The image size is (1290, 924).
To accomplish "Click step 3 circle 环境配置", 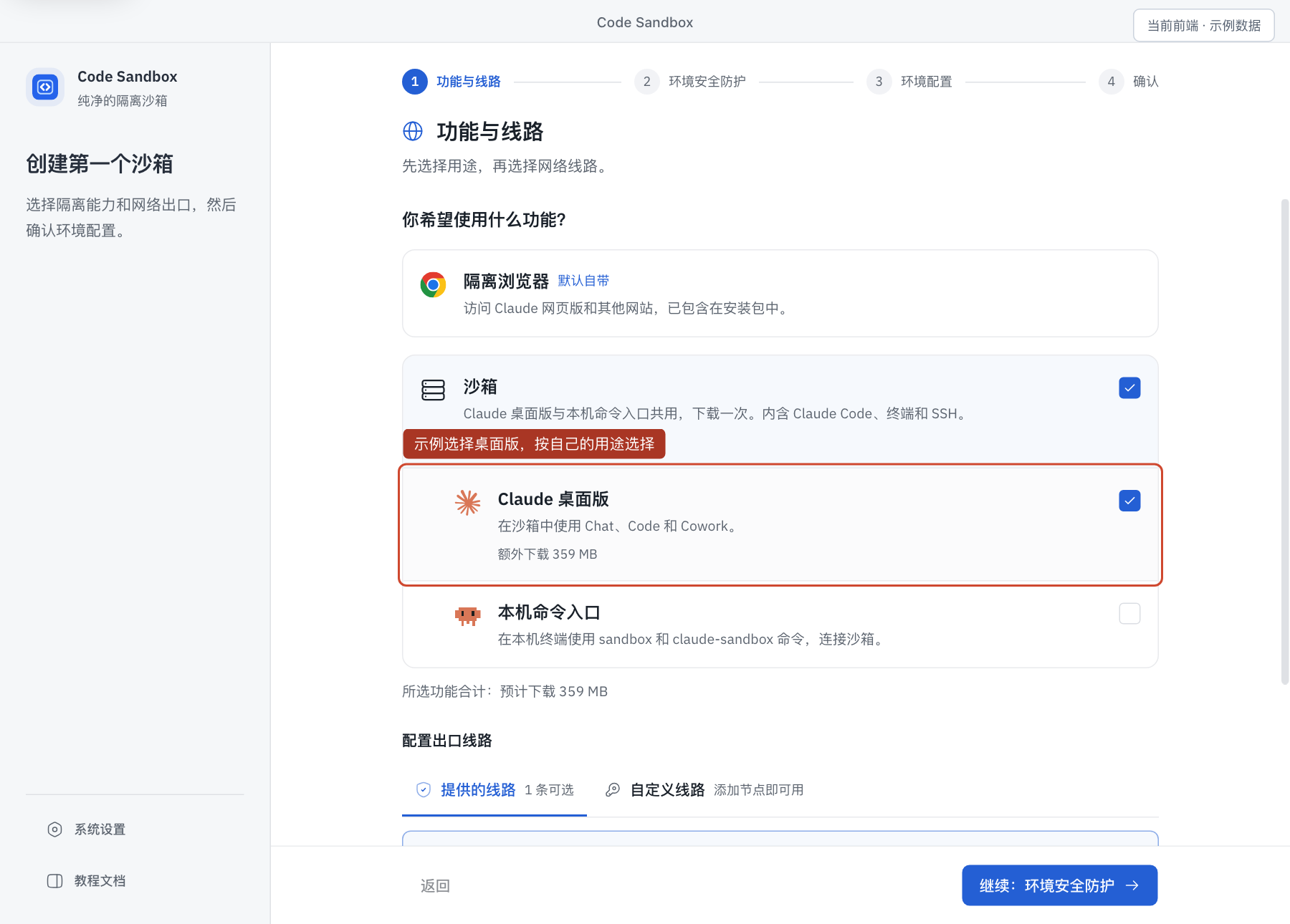I will [879, 82].
